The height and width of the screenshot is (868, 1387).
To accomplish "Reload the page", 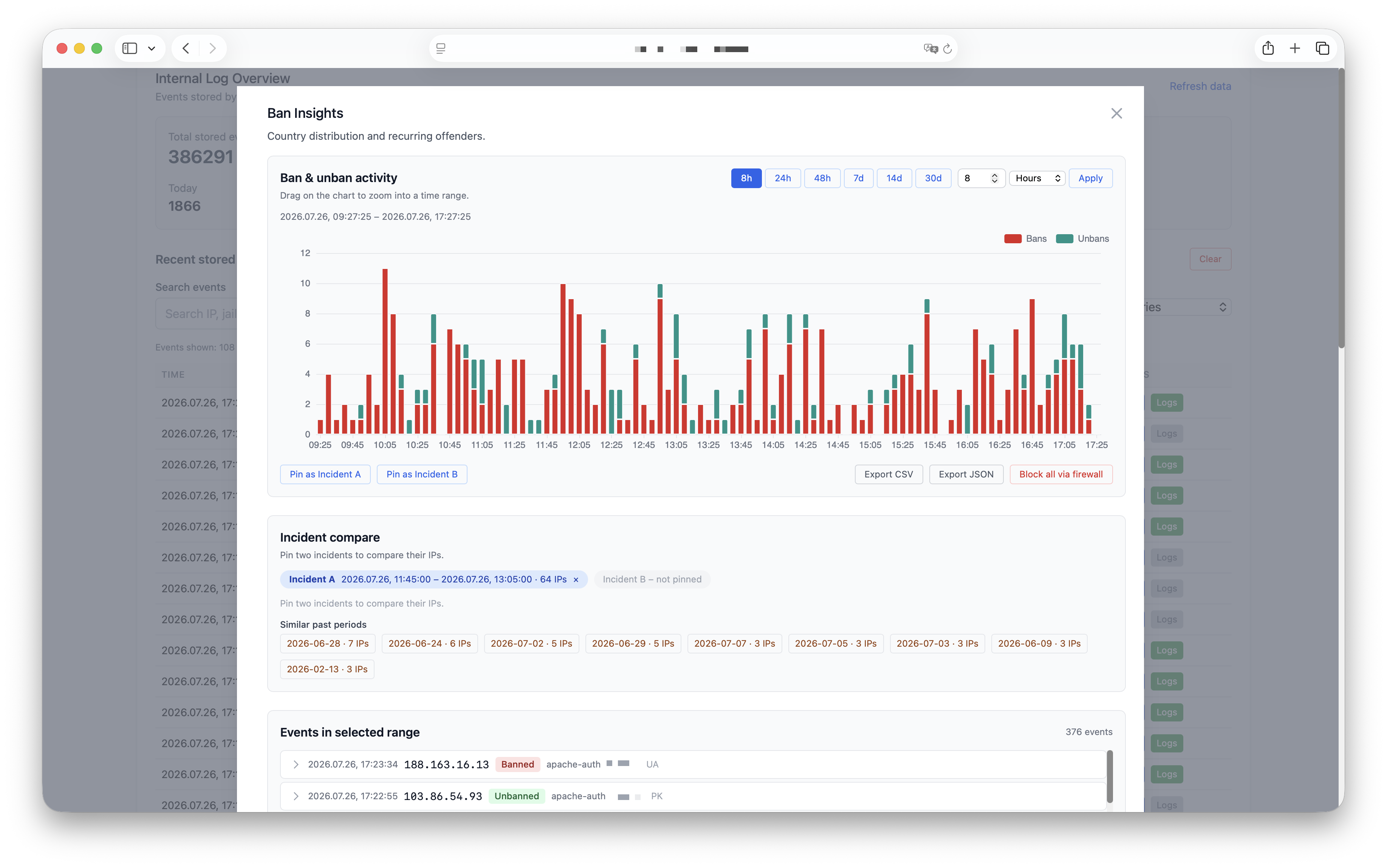I will [x=947, y=49].
